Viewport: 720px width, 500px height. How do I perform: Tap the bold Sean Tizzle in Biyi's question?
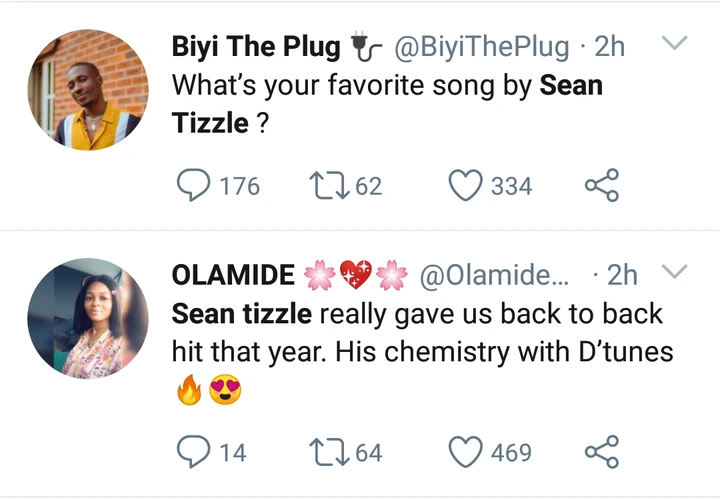[571, 86]
